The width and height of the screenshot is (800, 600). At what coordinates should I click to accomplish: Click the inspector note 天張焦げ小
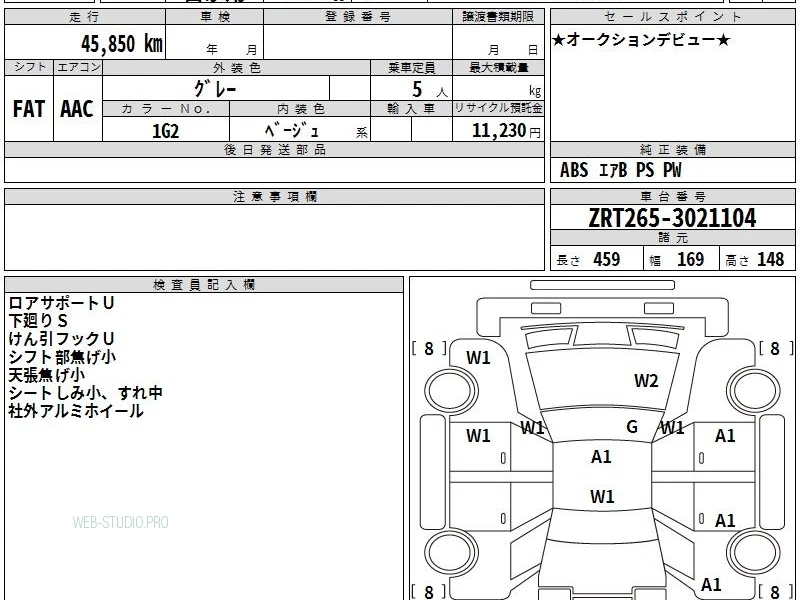[x=46, y=375]
